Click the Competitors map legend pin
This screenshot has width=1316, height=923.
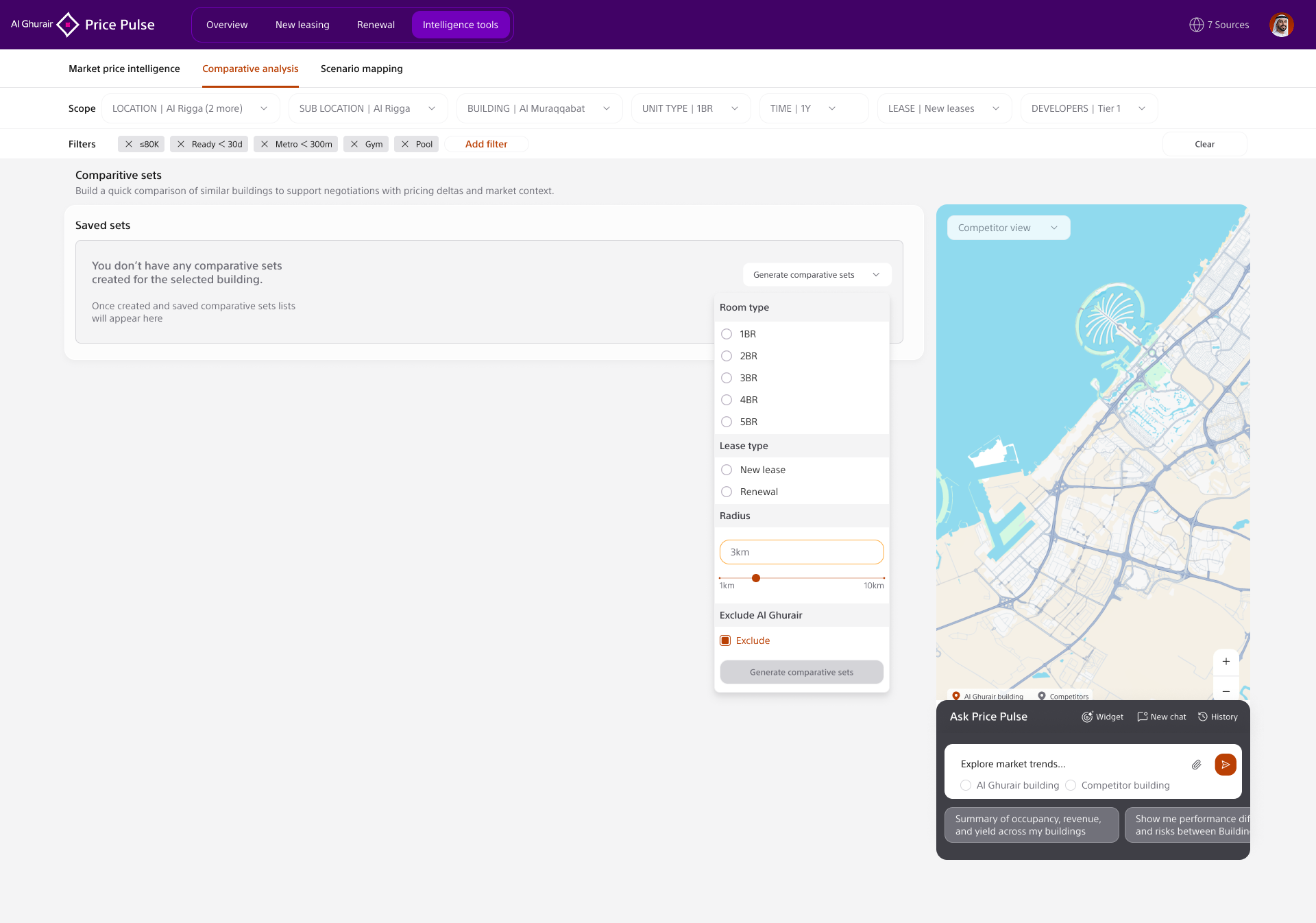[x=1042, y=696]
